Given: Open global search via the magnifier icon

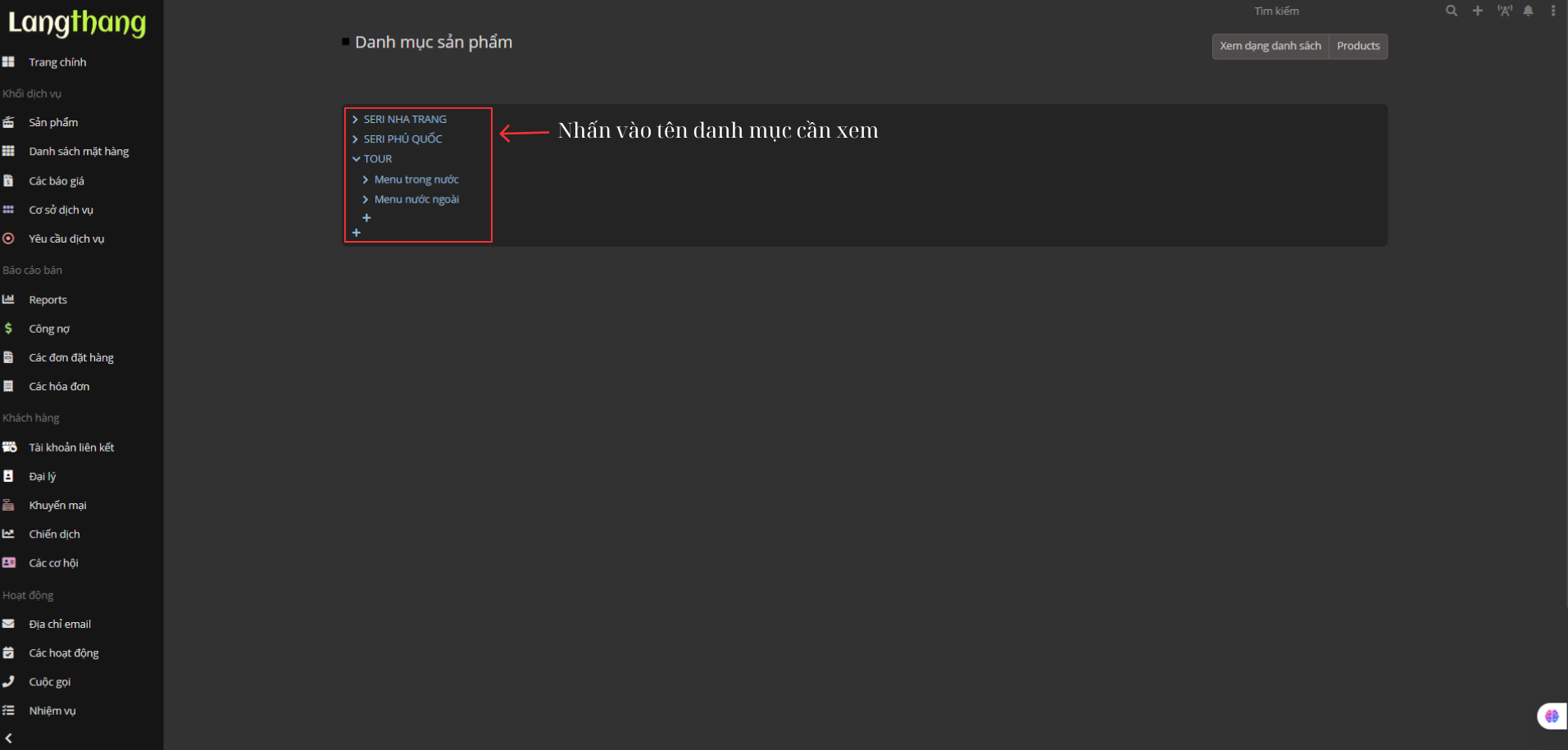Looking at the screenshot, I should coord(1451,11).
